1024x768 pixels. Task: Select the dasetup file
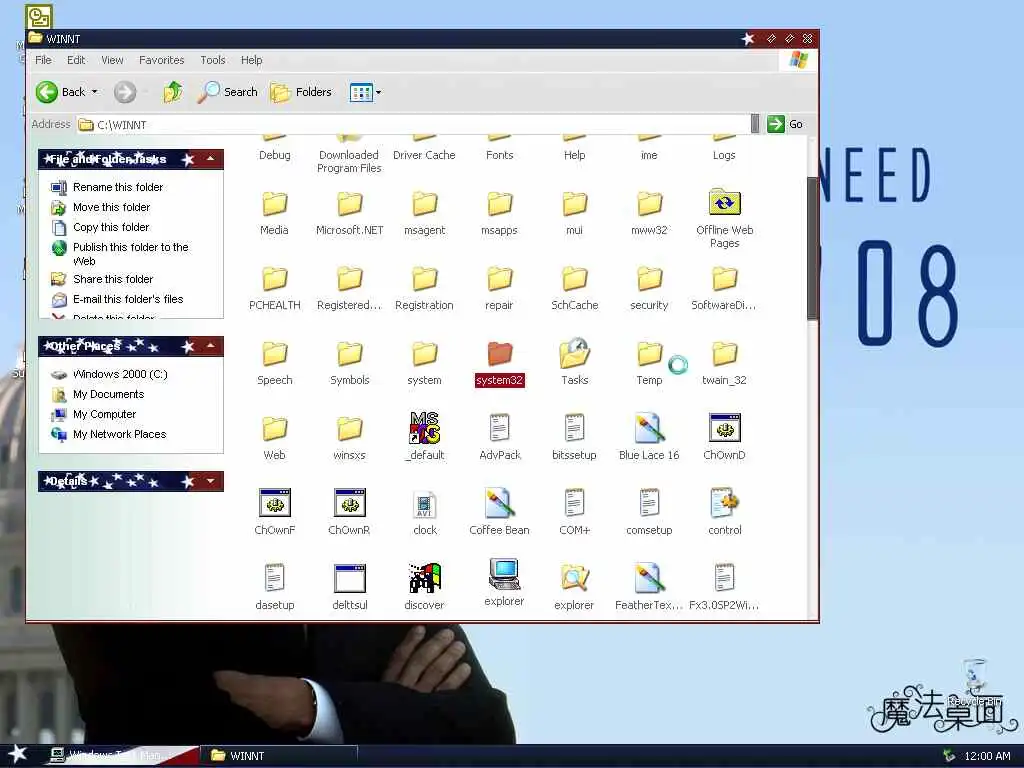pos(275,587)
